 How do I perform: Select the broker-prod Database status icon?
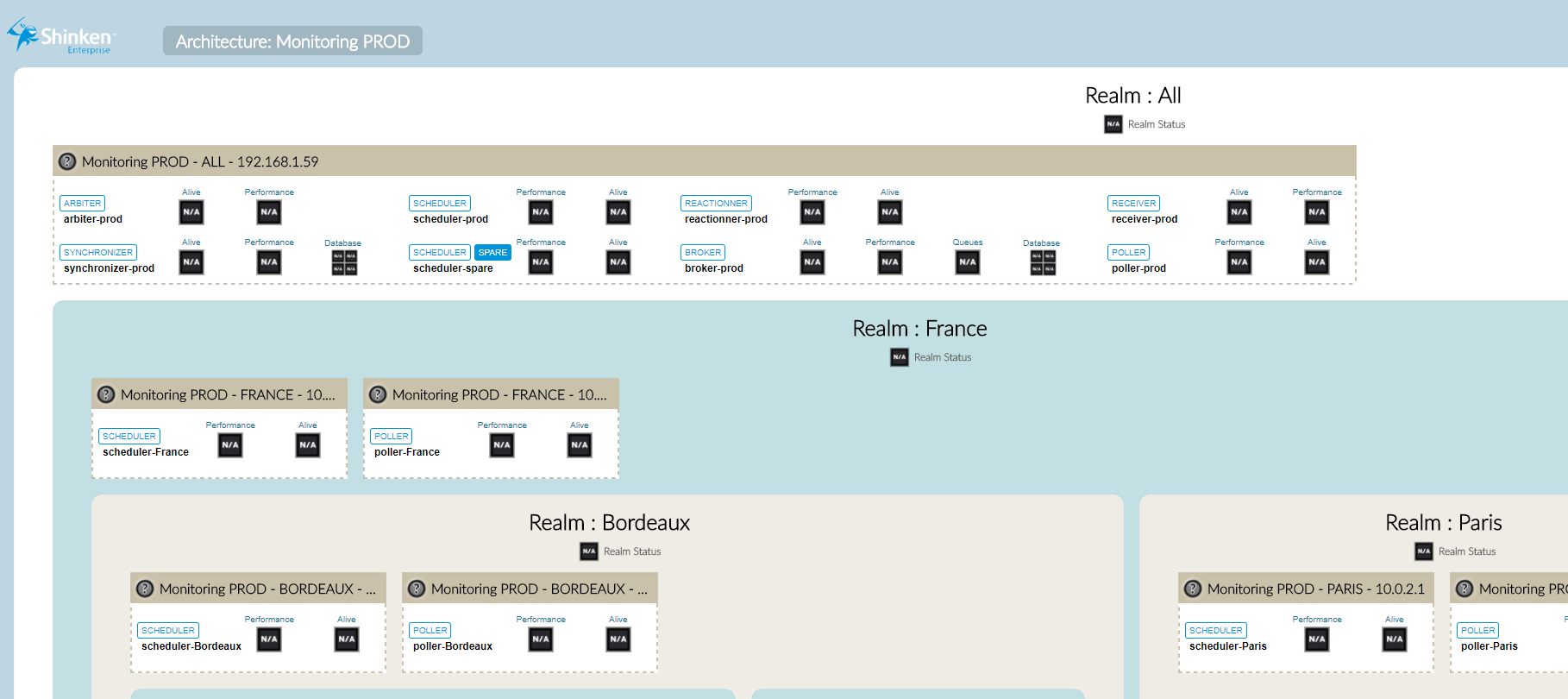click(x=1043, y=262)
